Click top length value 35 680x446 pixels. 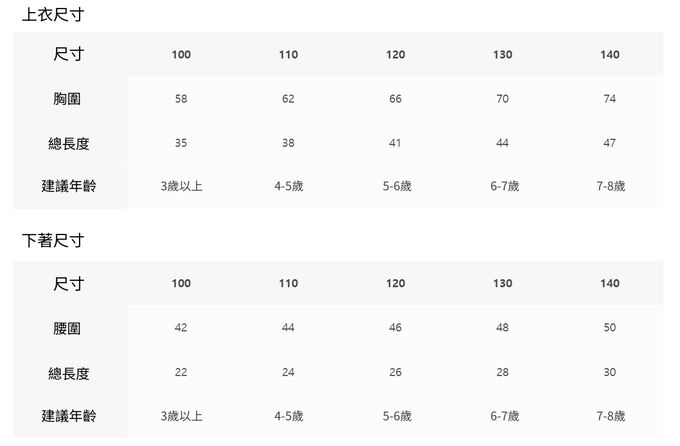[181, 143]
